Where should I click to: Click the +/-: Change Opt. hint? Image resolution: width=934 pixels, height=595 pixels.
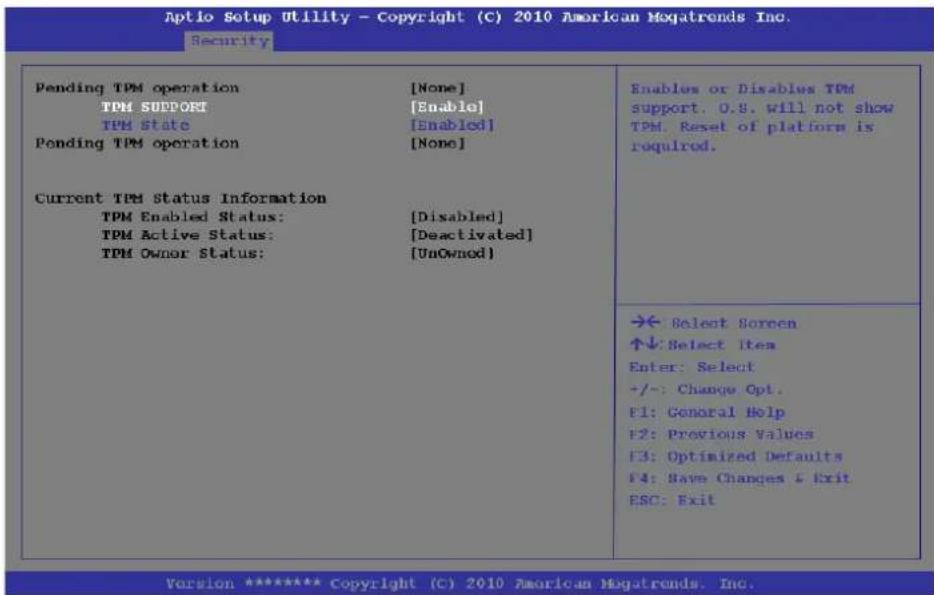tap(706, 390)
